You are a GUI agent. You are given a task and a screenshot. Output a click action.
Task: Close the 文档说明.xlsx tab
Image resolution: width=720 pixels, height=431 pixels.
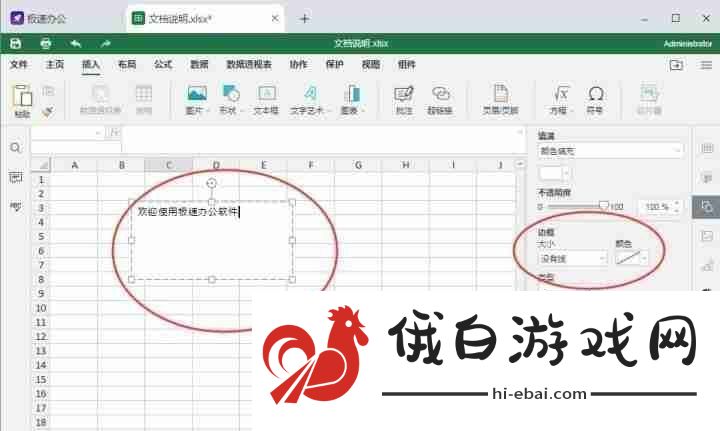[x=275, y=18]
